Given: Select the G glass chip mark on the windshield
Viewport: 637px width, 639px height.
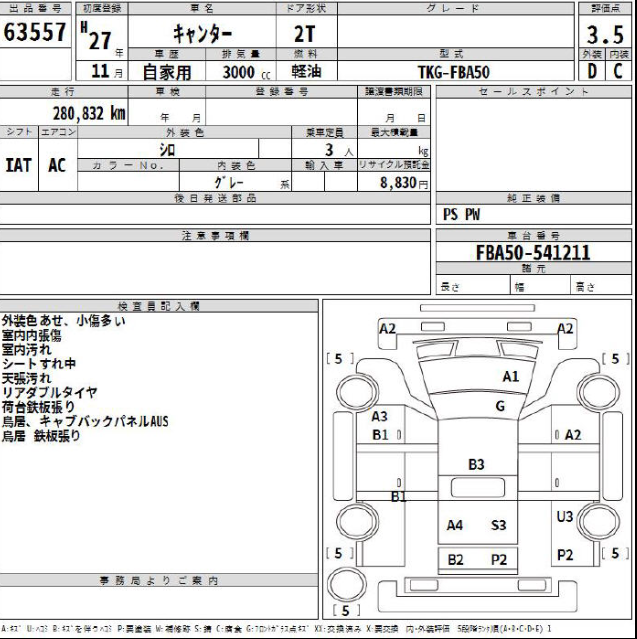Looking at the screenshot, I should (x=499, y=406).
